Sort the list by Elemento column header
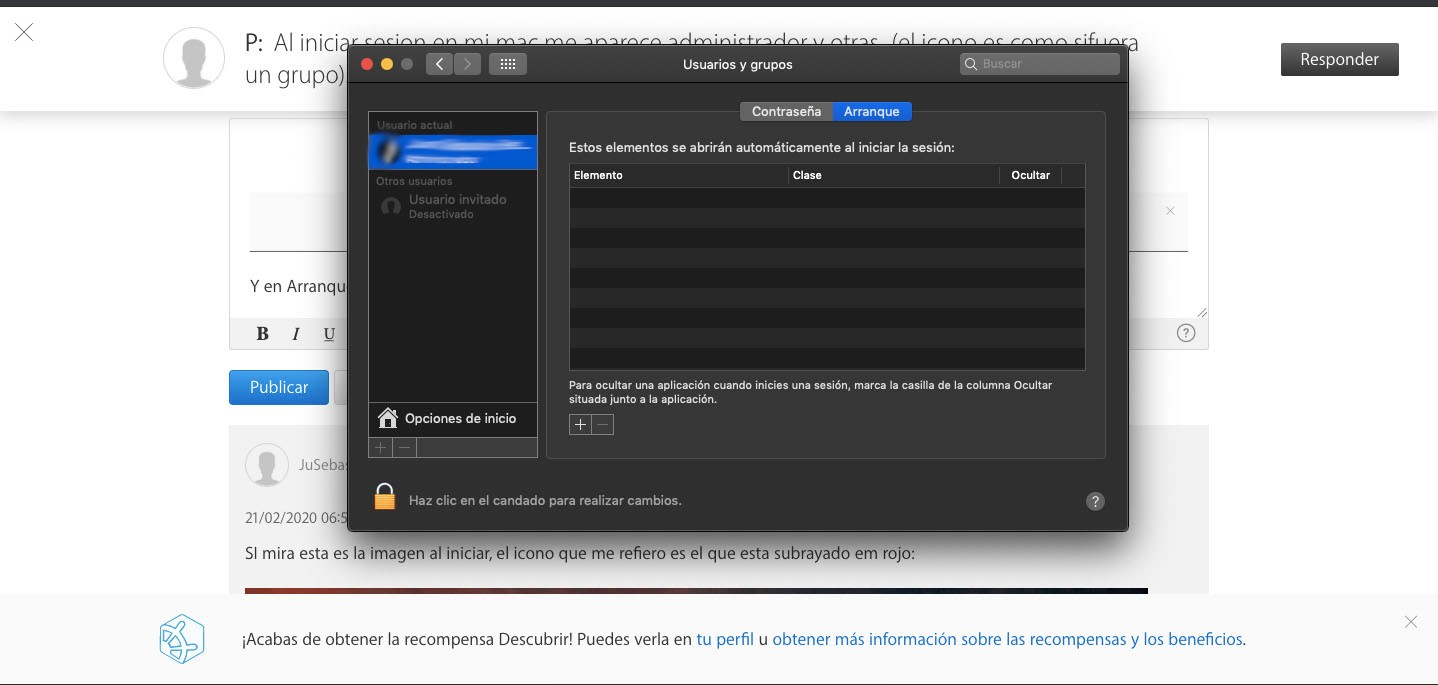 tap(678, 175)
